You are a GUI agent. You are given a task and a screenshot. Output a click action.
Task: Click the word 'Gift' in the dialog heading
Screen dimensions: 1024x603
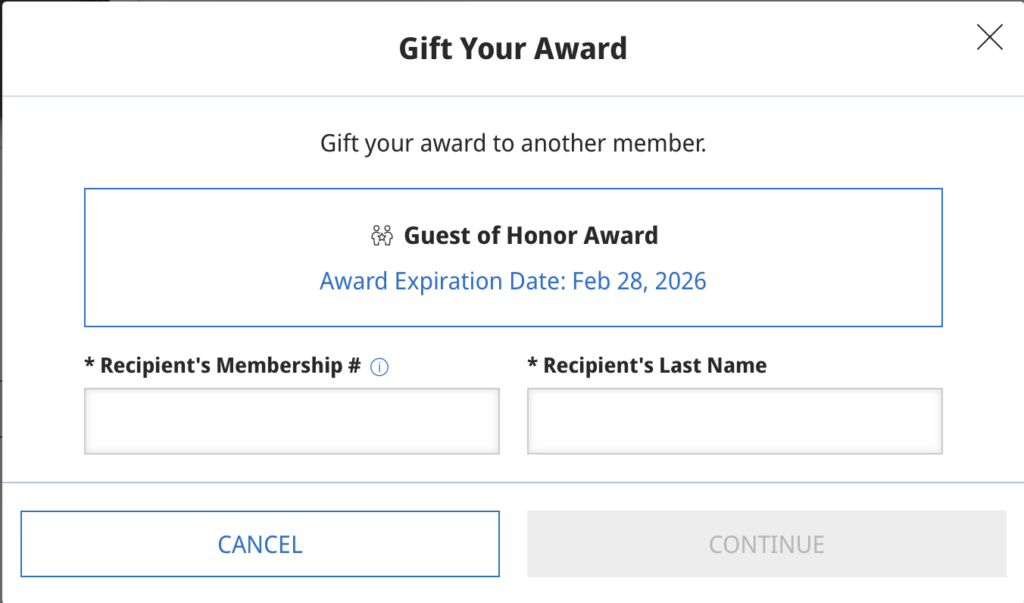[x=425, y=48]
